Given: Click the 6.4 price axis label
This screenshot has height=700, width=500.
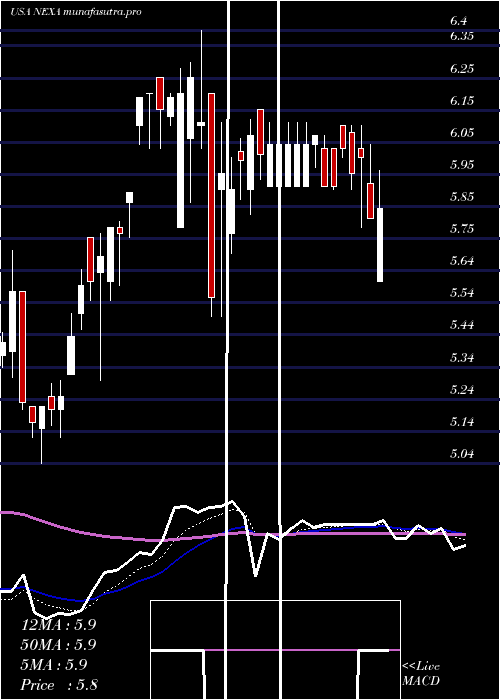Looking at the screenshot, I should tap(458, 21).
